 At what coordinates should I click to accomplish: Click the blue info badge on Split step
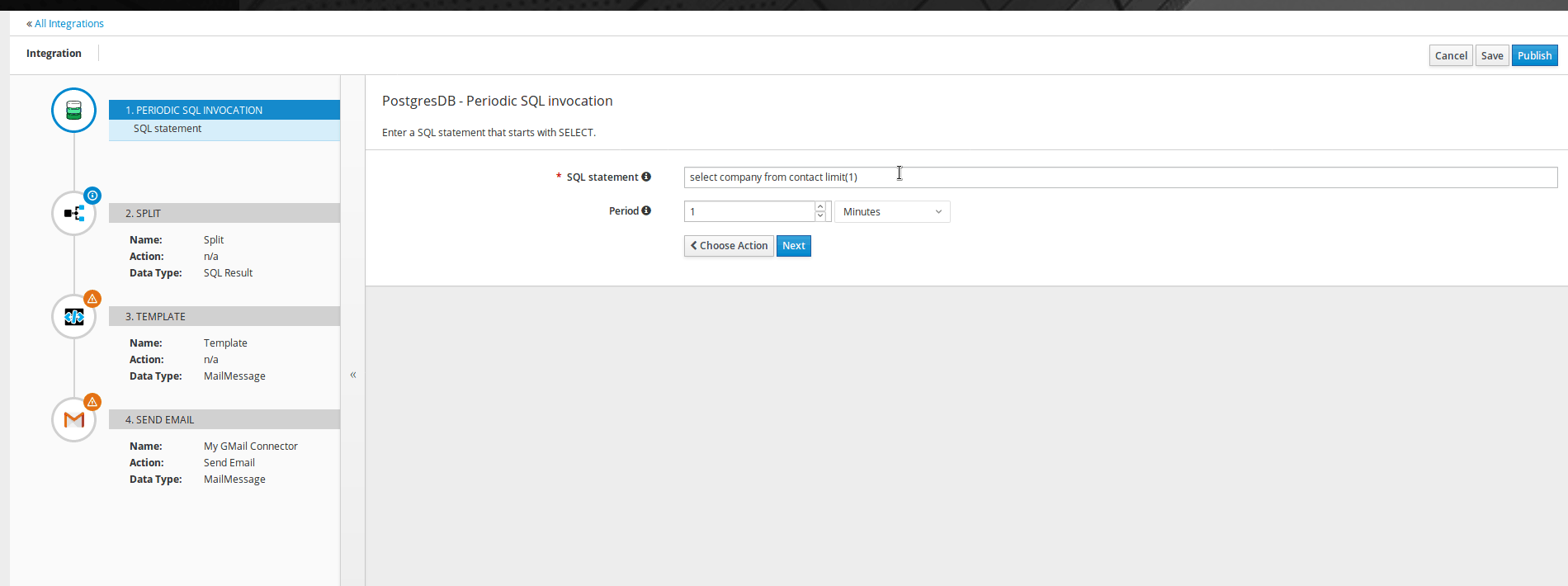(92, 196)
